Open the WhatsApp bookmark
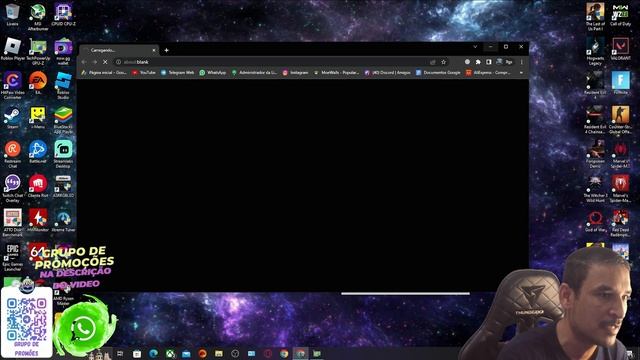640x360 pixels. pyautogui.click(x=213, y=73)
